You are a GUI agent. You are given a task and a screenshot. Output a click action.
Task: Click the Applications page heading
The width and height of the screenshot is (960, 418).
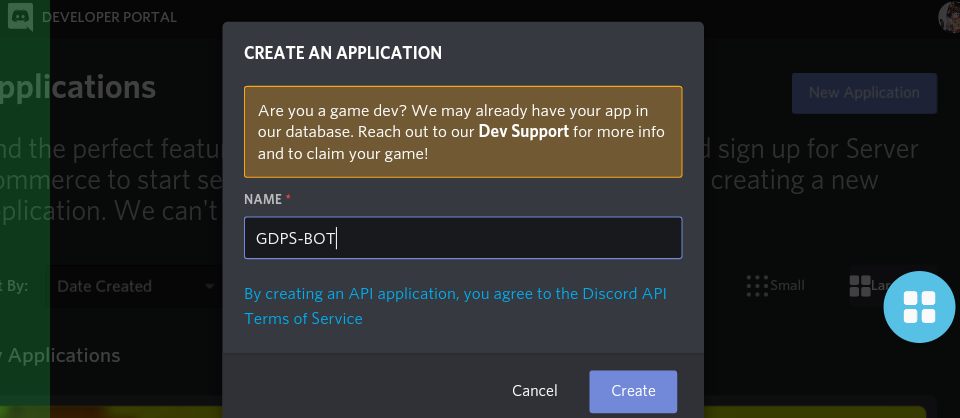click(x=78, y=88)
